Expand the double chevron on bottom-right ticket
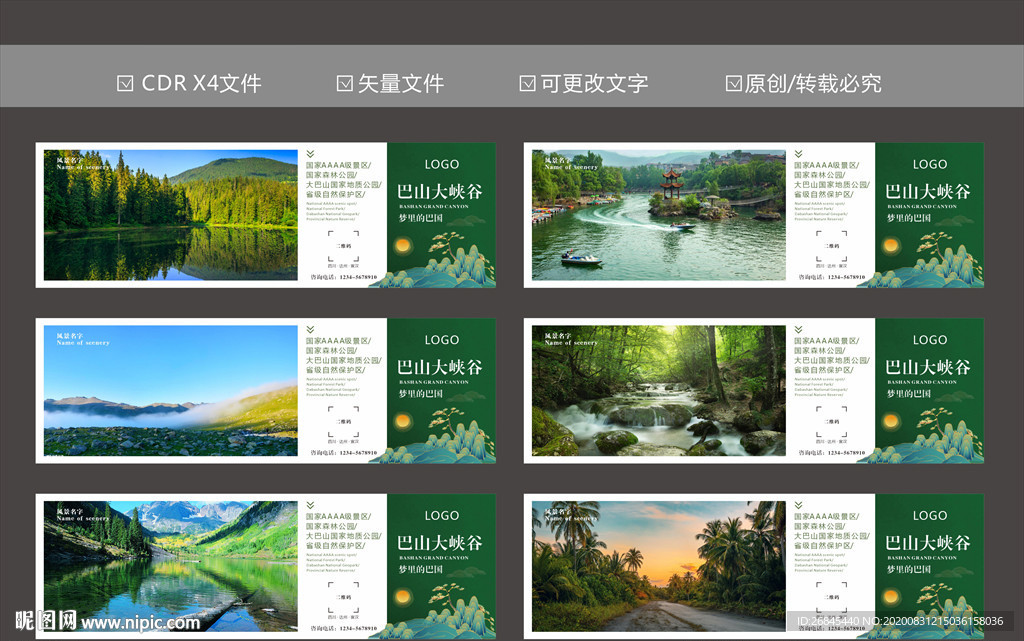Screen dimensions: 1024x641 click(799, 504)
